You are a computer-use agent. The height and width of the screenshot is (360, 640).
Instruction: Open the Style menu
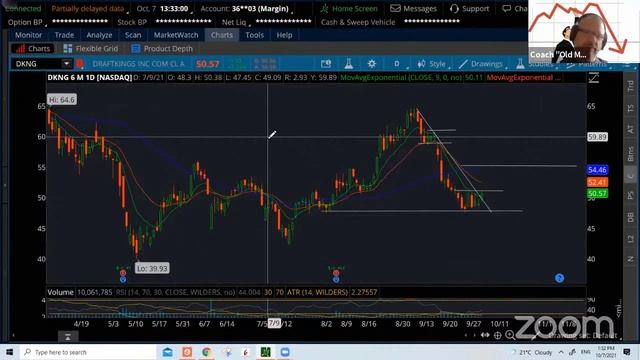(x=432, y=64)
